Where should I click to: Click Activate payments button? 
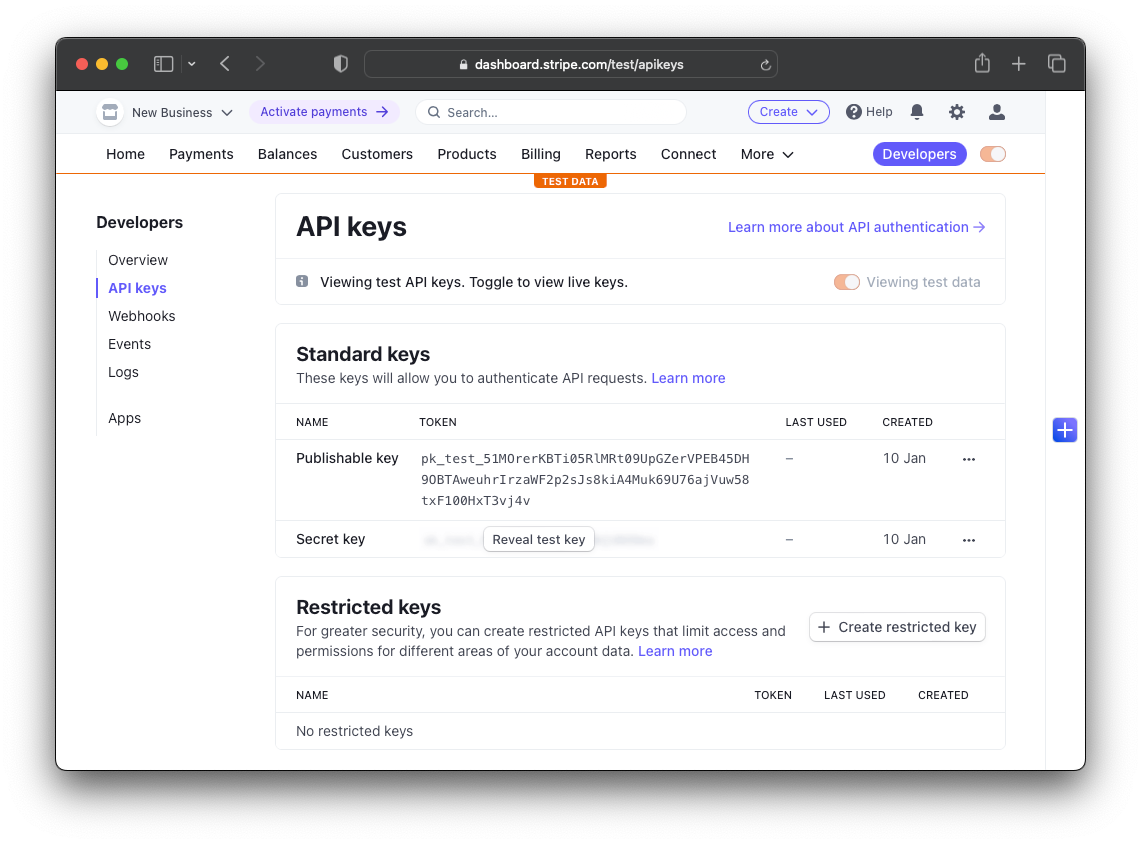coord(324,112)
